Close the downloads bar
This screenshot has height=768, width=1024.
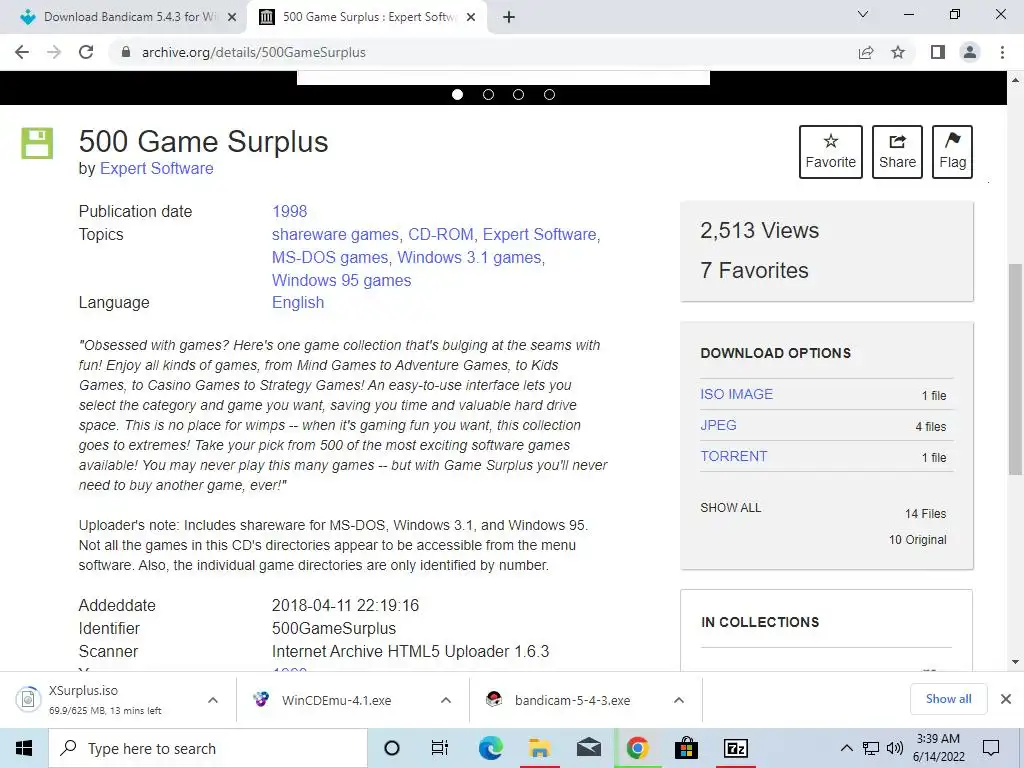tap(1006, 699)
